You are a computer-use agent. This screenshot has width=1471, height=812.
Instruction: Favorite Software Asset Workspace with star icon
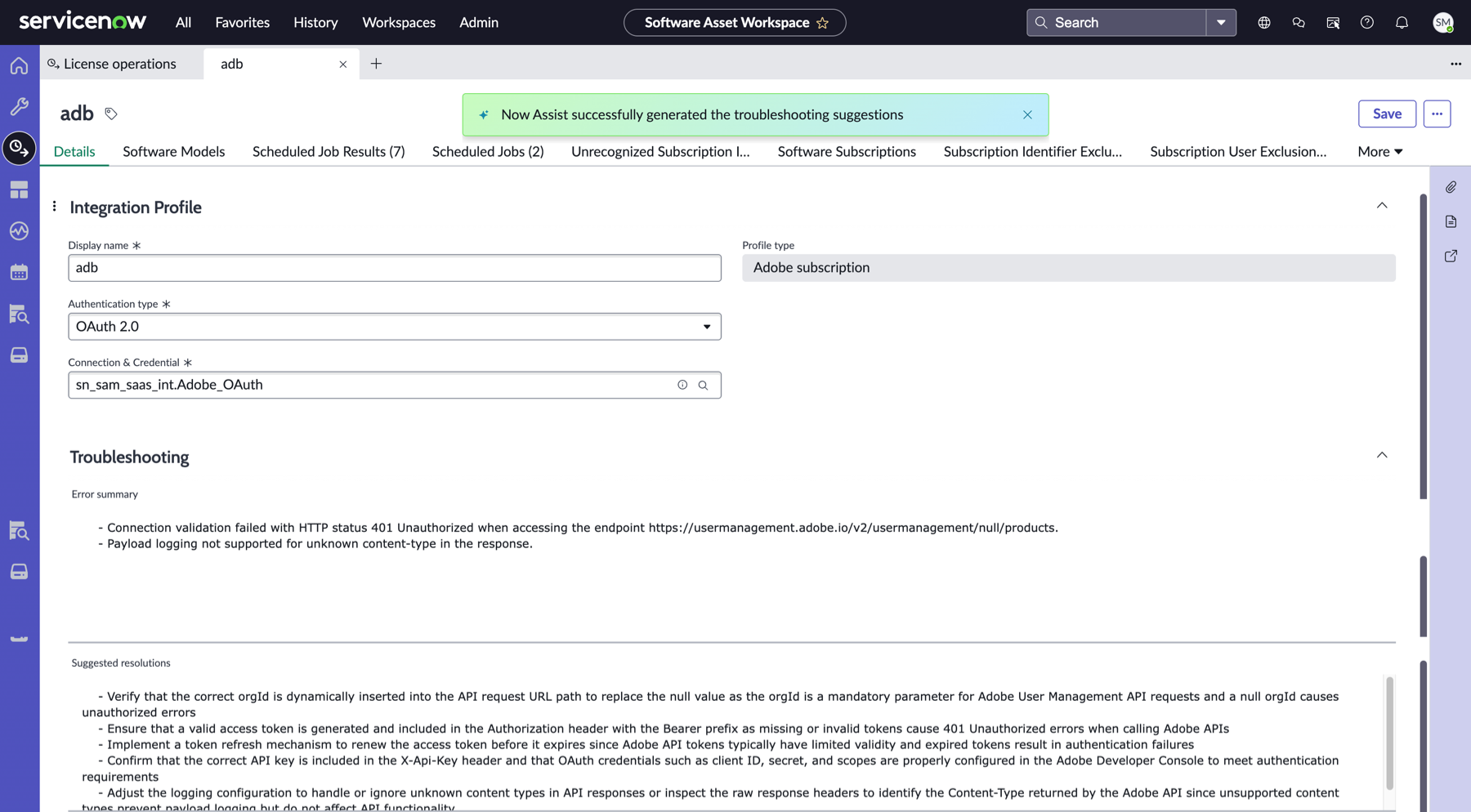click(x=823, y=23)
